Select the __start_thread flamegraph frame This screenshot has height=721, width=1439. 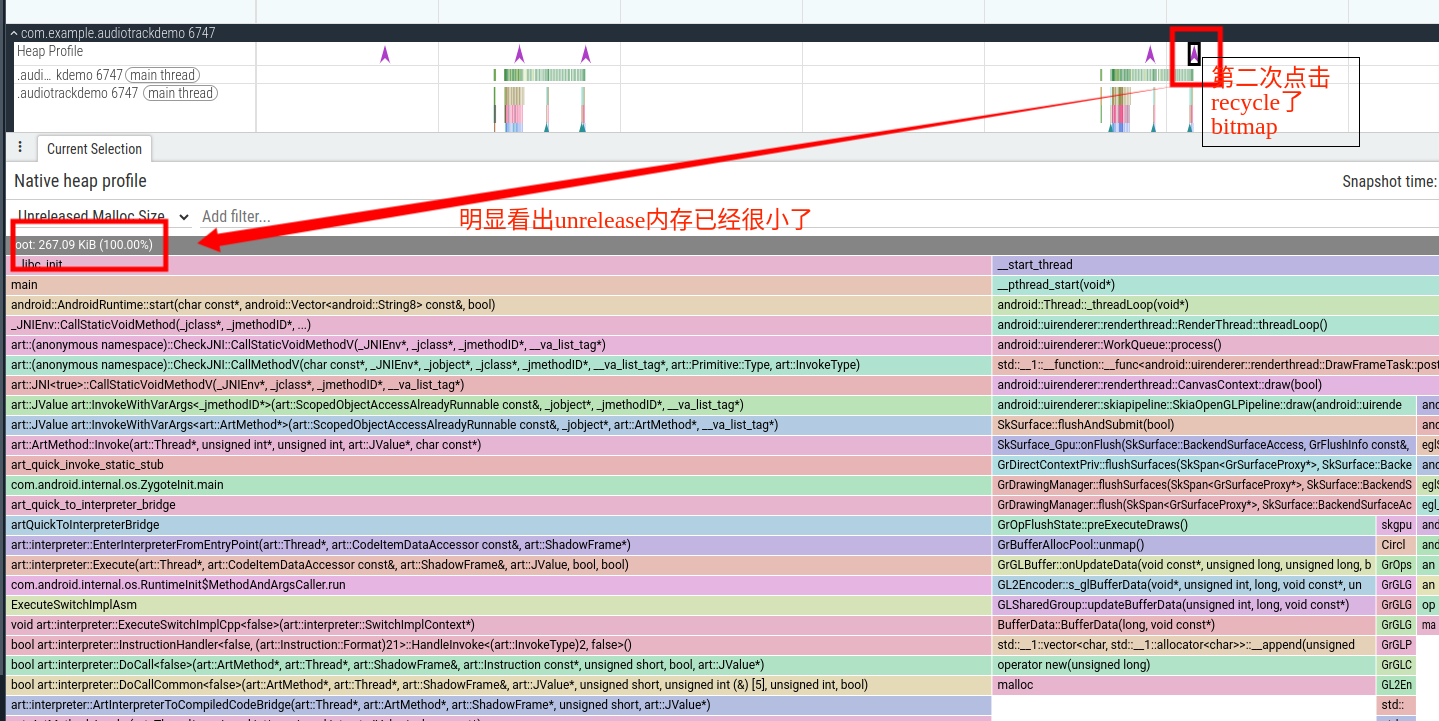pyautogui.click(x=1216, y=265)
